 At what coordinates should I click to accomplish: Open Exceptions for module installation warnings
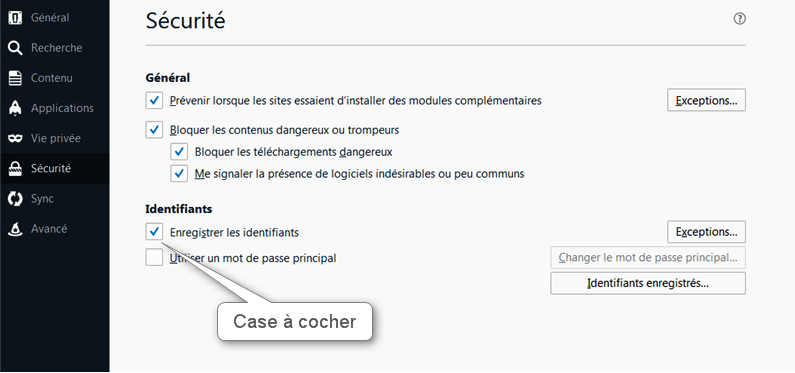[706, 100]
